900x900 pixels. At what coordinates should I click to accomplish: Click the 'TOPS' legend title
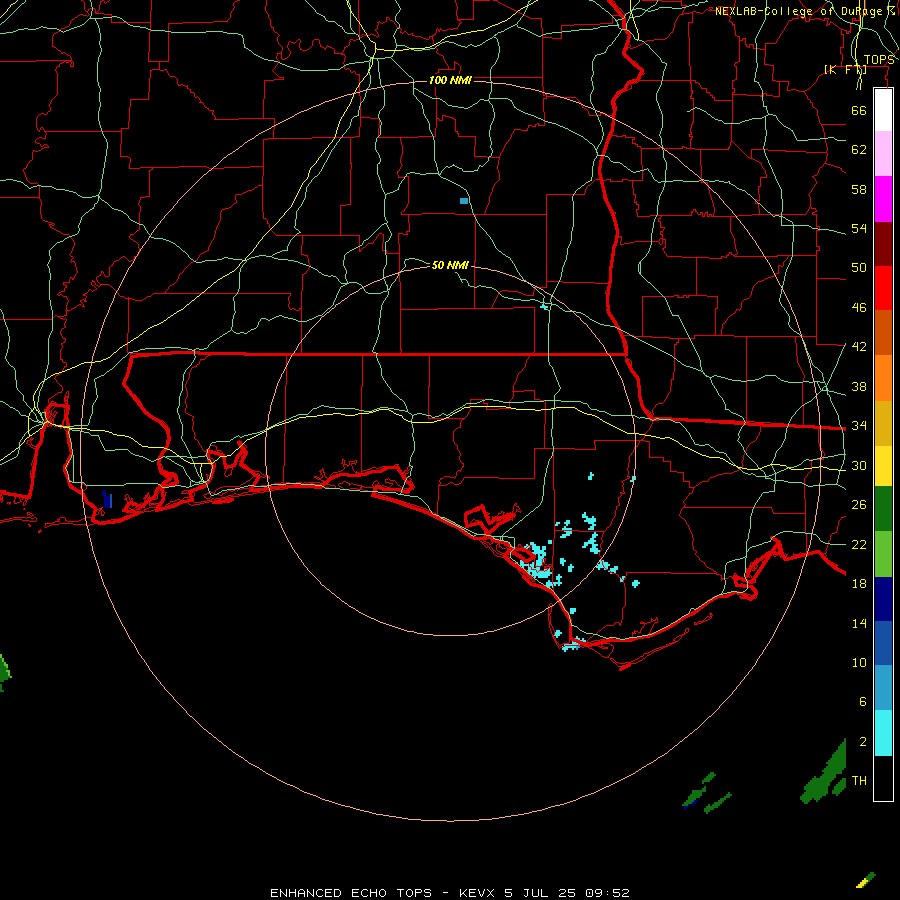click(x=879, y=60)
